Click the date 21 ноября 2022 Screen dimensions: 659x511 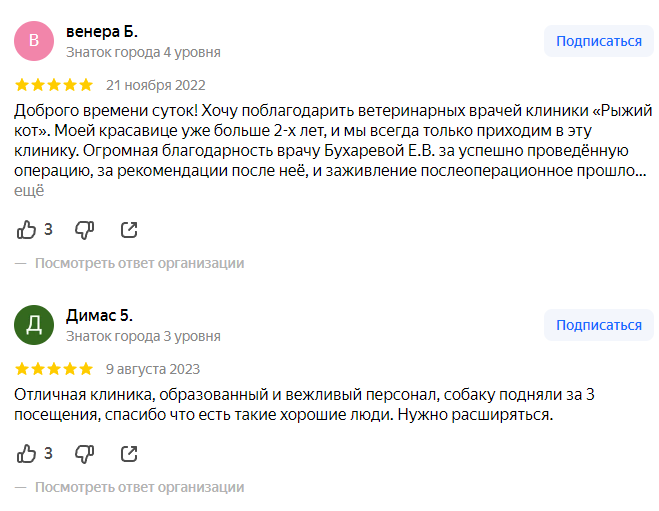(x=155, y=85)
